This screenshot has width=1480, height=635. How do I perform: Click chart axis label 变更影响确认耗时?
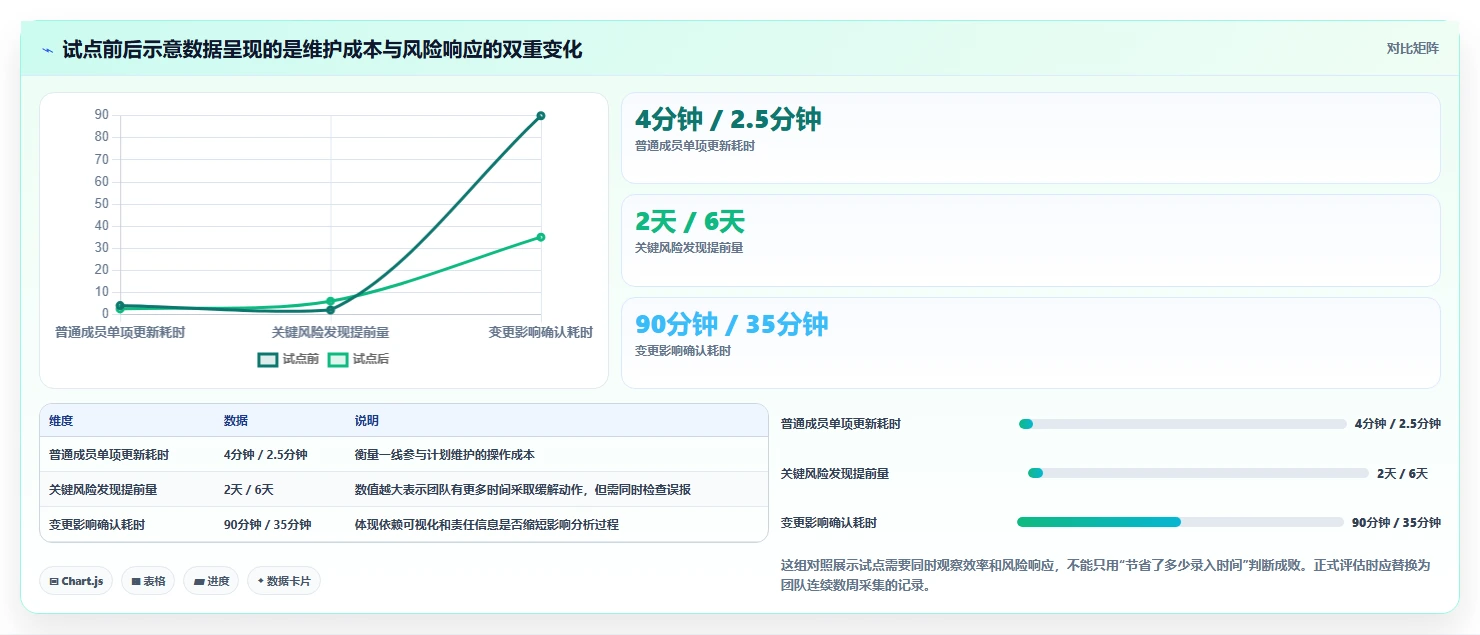click(541, 332)
